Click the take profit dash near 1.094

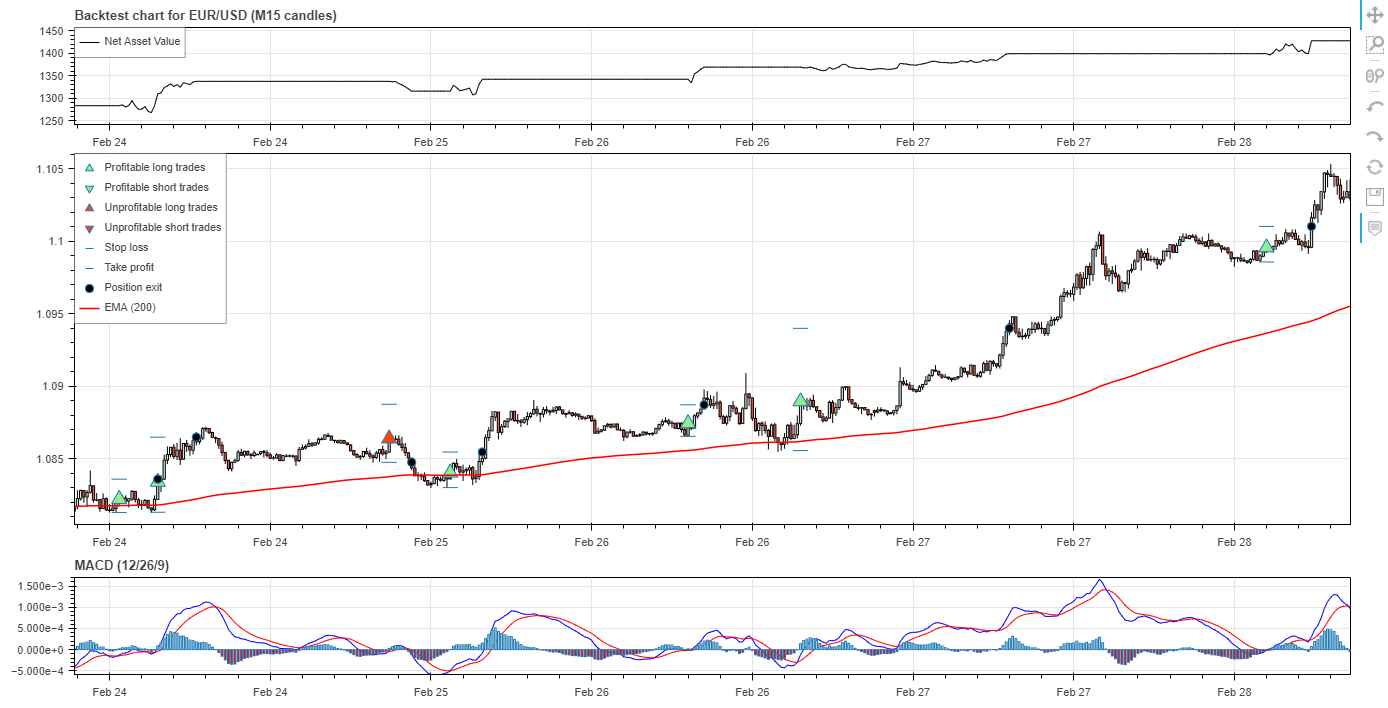[x=800, y=328]
